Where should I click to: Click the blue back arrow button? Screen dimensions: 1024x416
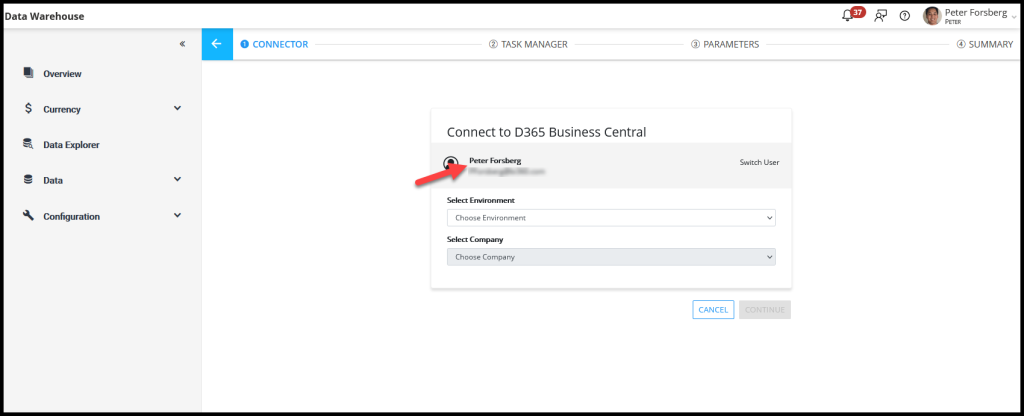pos(217,44)
